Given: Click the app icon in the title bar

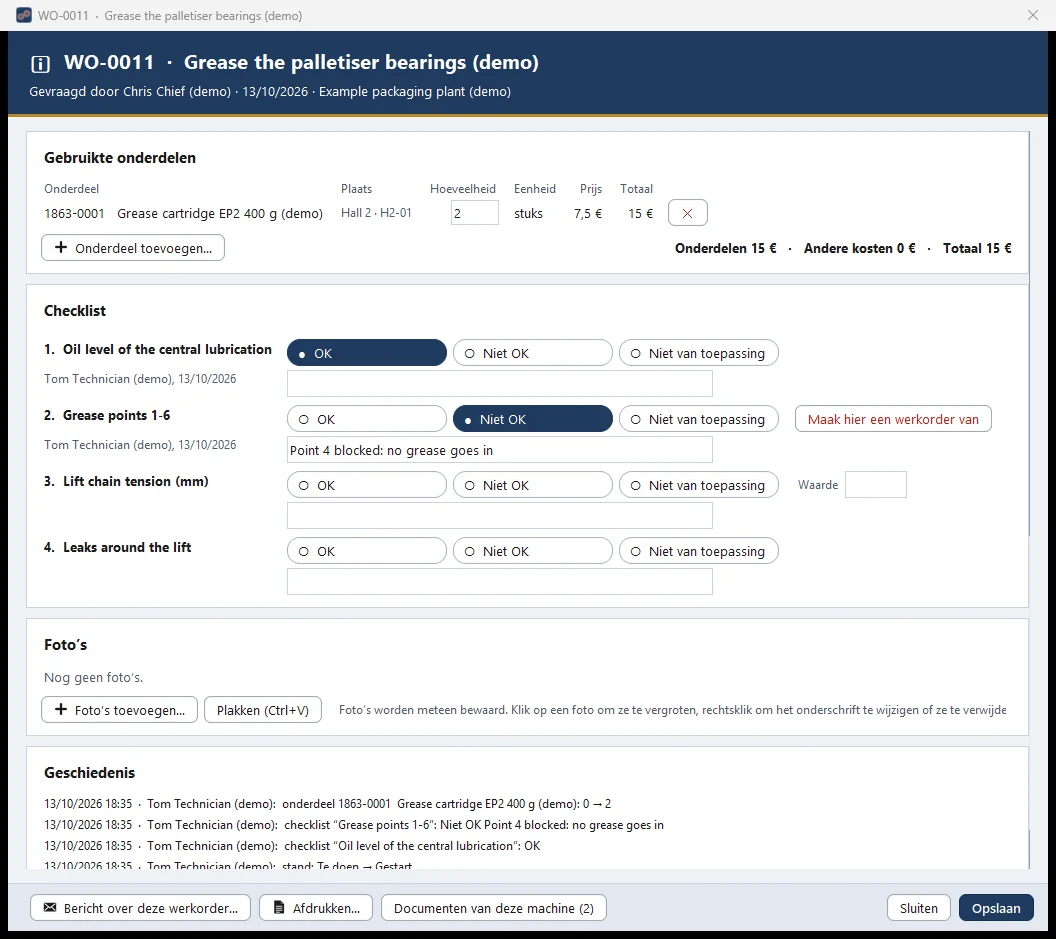Looking at the screenshot, I should pyautogui.click(x=24, y=15).
